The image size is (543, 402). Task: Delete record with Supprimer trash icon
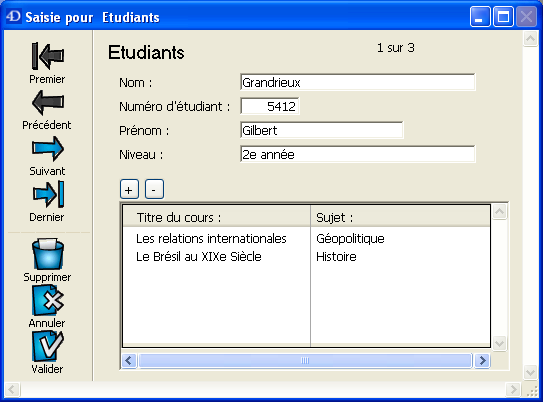point(48,254)
